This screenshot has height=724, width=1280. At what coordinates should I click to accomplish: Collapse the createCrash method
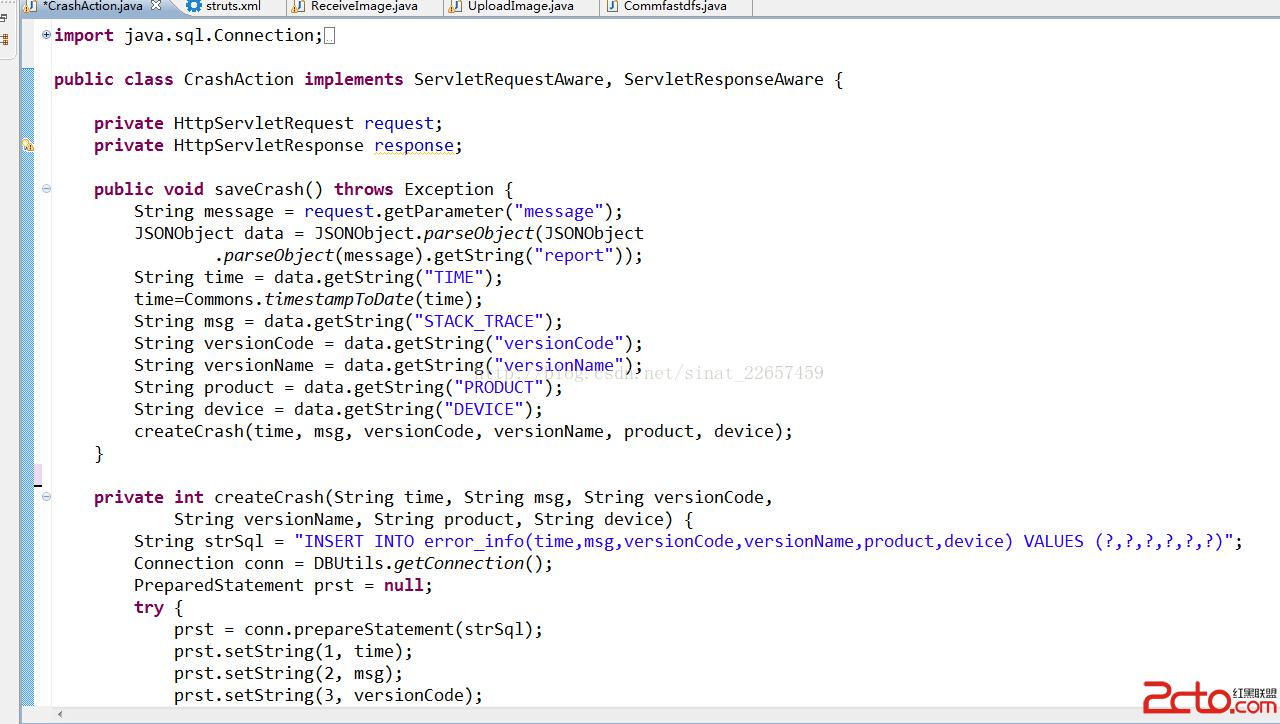[46, 497]
